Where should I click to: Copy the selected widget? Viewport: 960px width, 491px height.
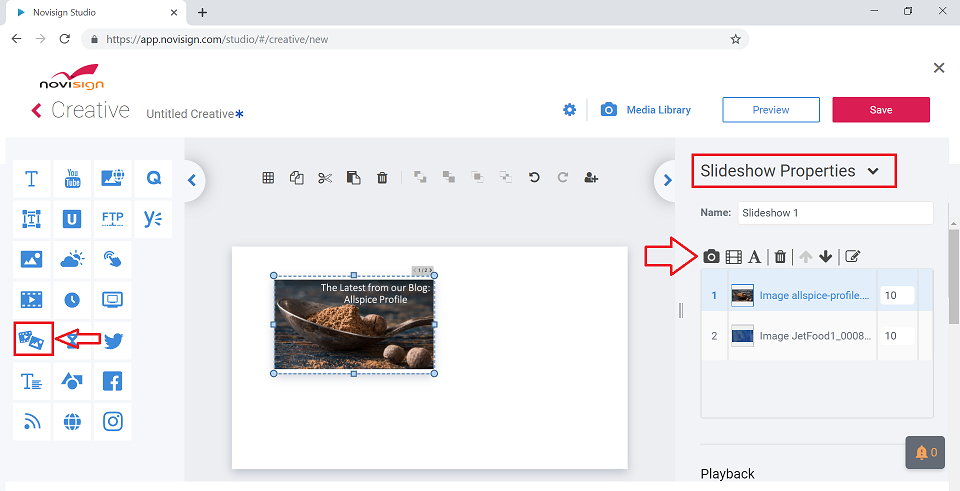[297, 178]
